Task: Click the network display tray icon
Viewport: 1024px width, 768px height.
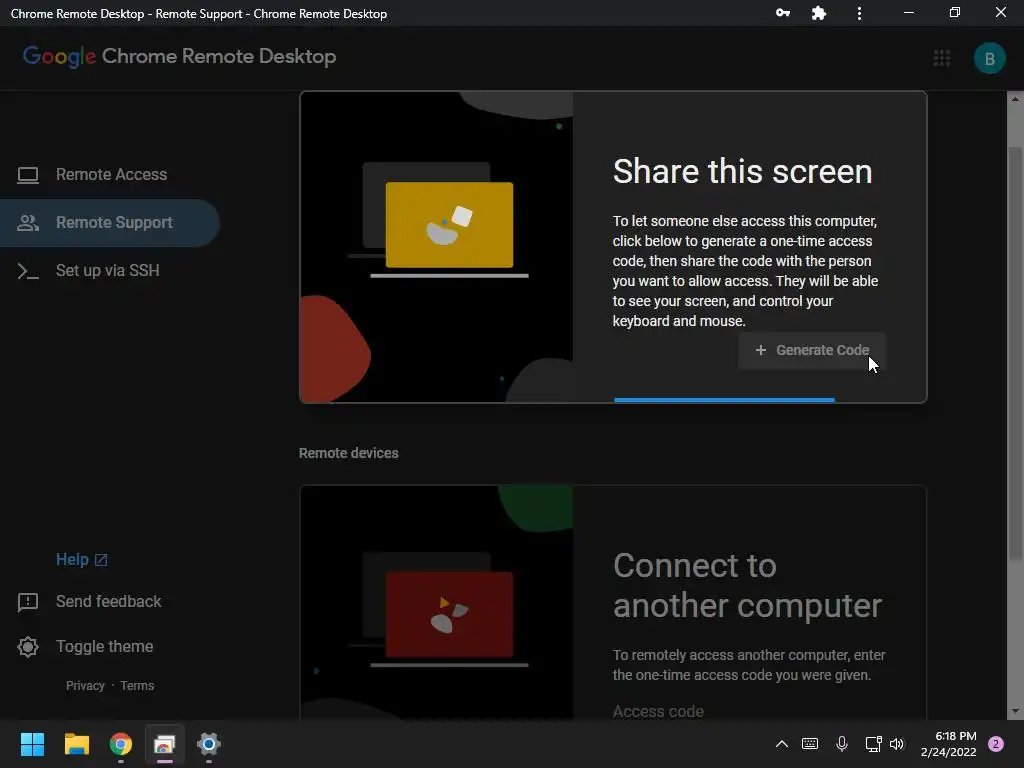Action: [x=873, y=744]
